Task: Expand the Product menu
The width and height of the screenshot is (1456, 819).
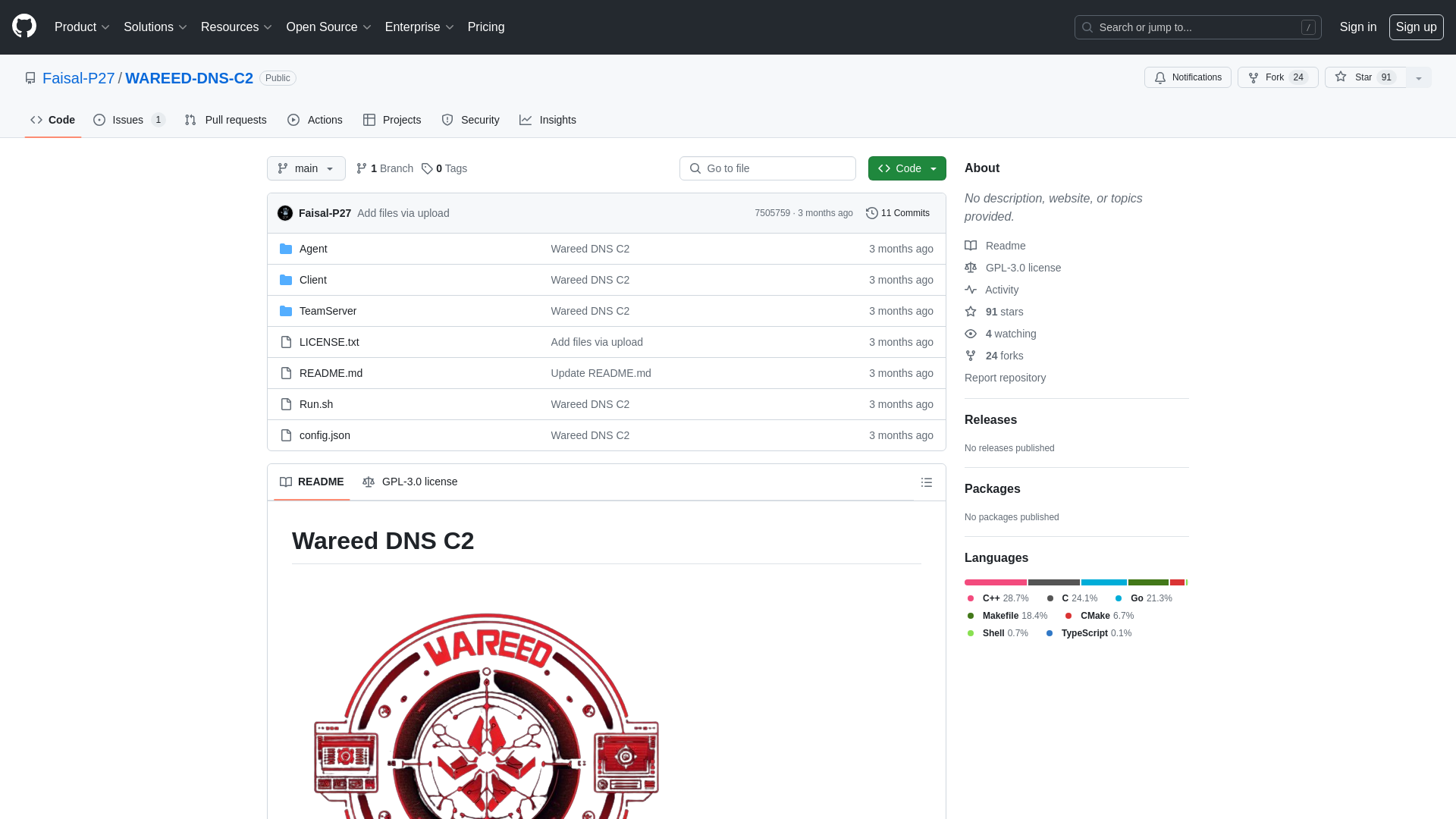Action: (83, 27)
